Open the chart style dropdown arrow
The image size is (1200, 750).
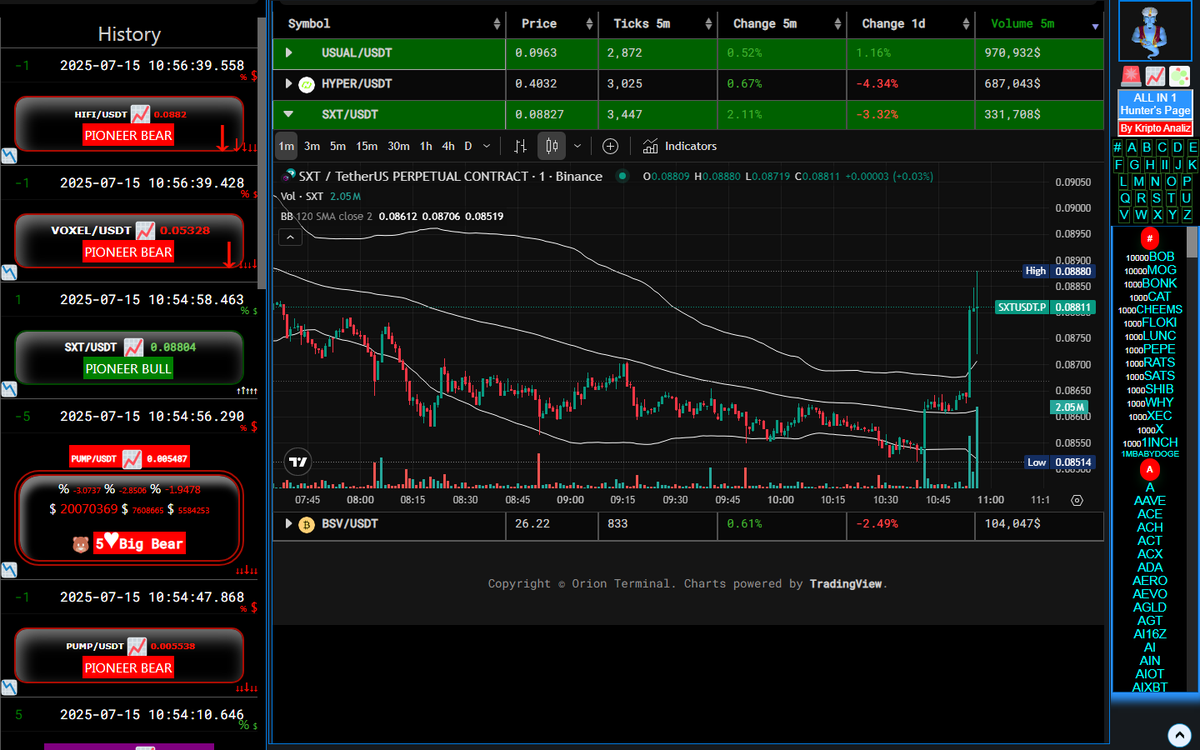tap(577, 146)
